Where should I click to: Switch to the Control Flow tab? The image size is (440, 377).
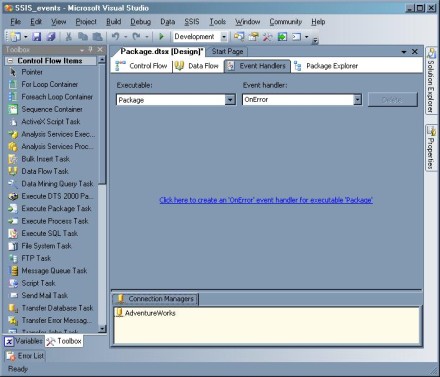[141, 66]
